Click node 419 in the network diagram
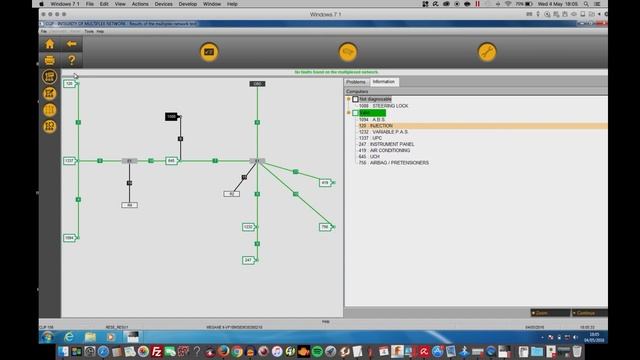Viewport: 640px width, 360px height. point(325,183)
